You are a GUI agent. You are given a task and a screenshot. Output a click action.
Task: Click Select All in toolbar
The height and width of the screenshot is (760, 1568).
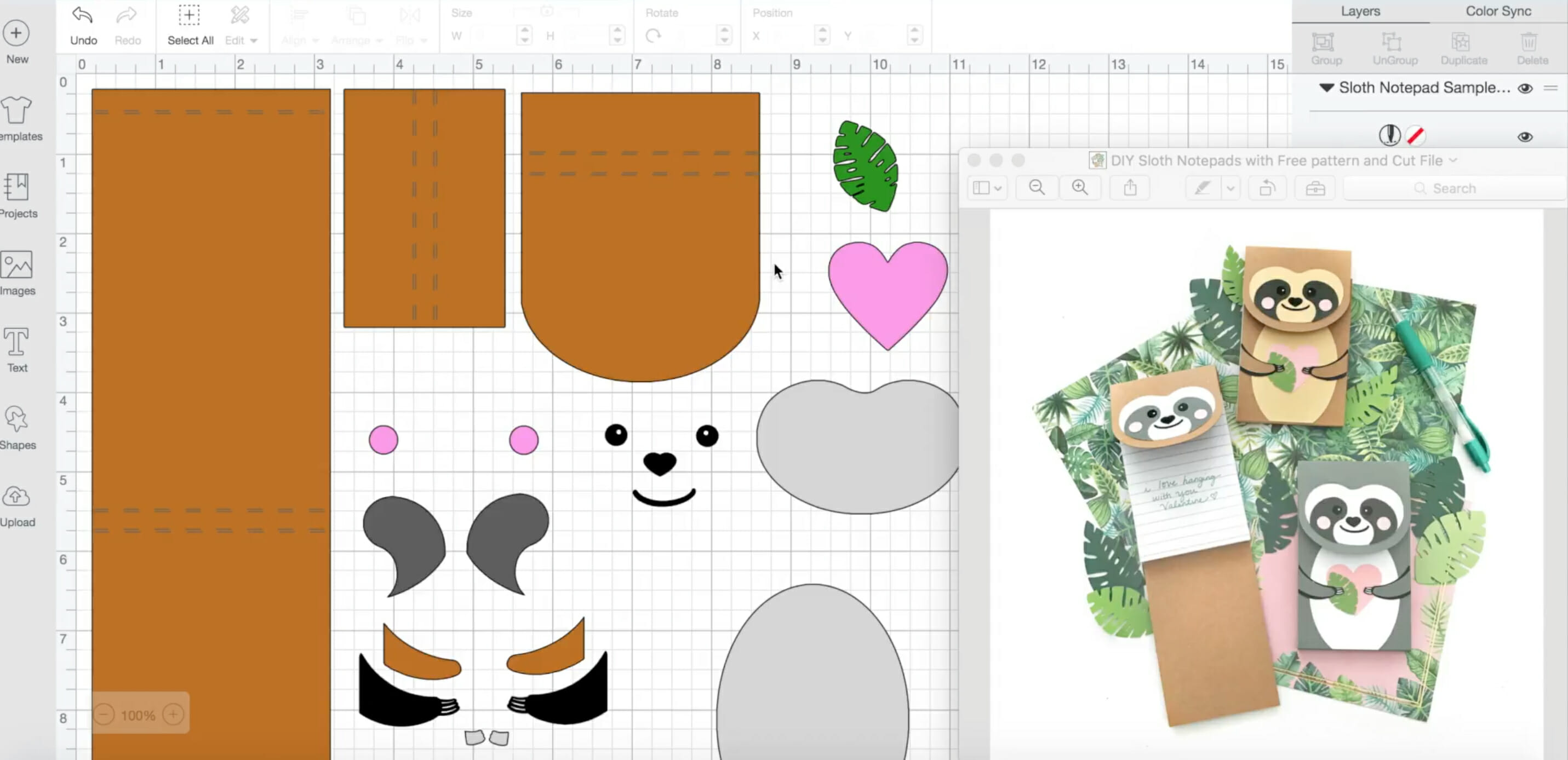pyautogui.click(x=190, y=26)
